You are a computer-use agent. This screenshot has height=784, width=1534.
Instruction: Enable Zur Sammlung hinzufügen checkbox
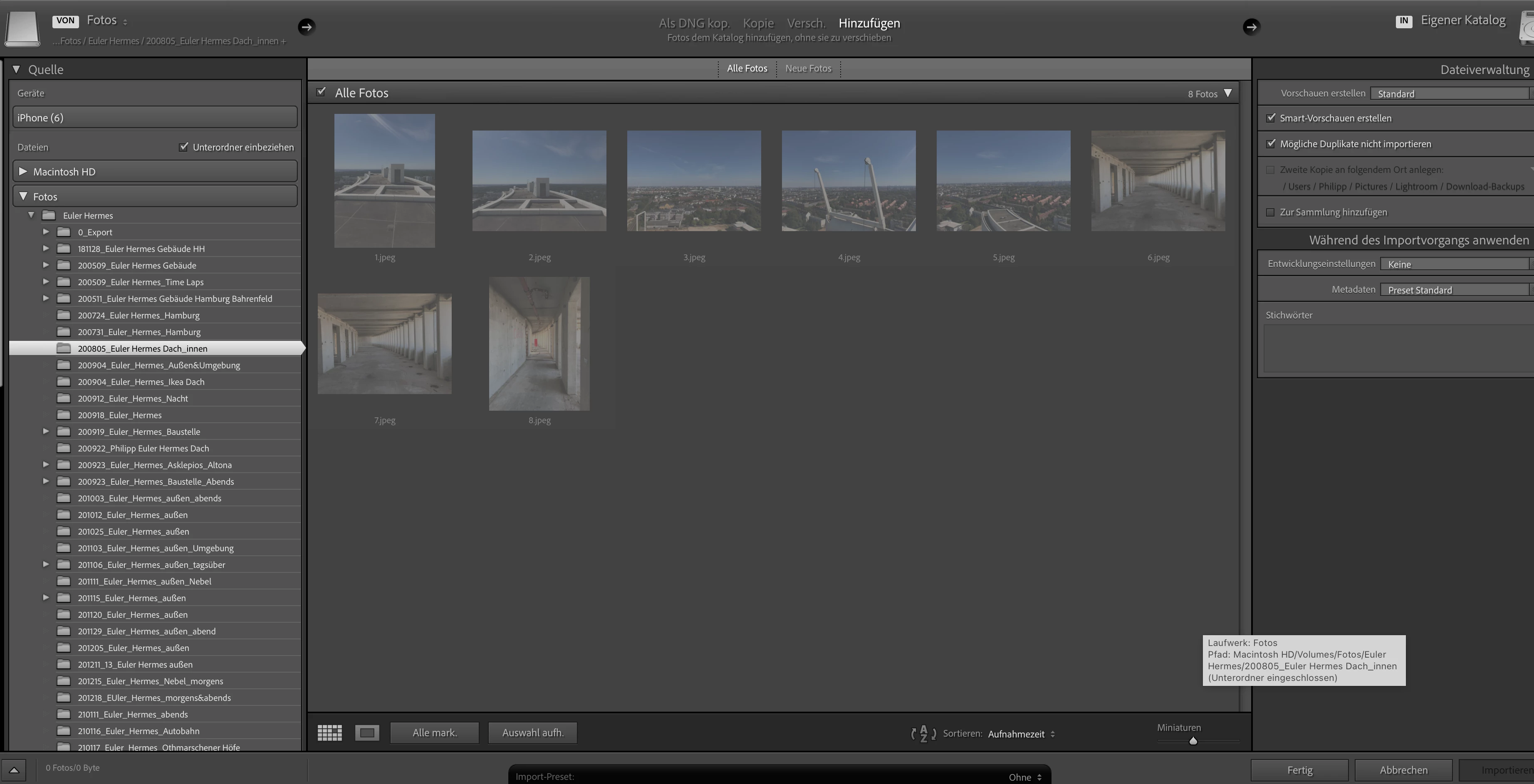point(1270,212)
